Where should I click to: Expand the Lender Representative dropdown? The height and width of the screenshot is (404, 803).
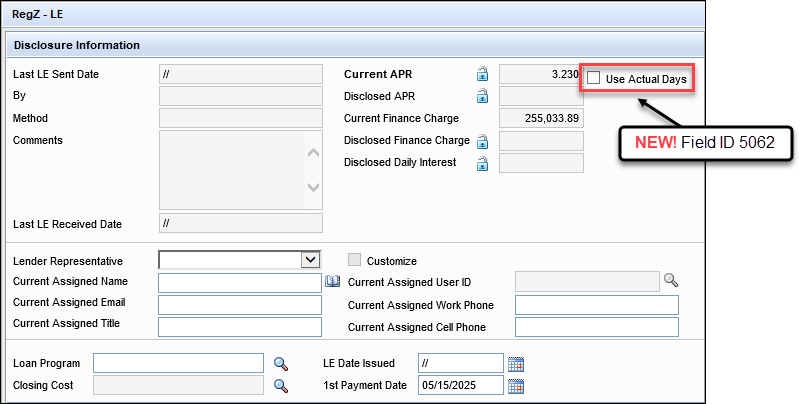309,260
